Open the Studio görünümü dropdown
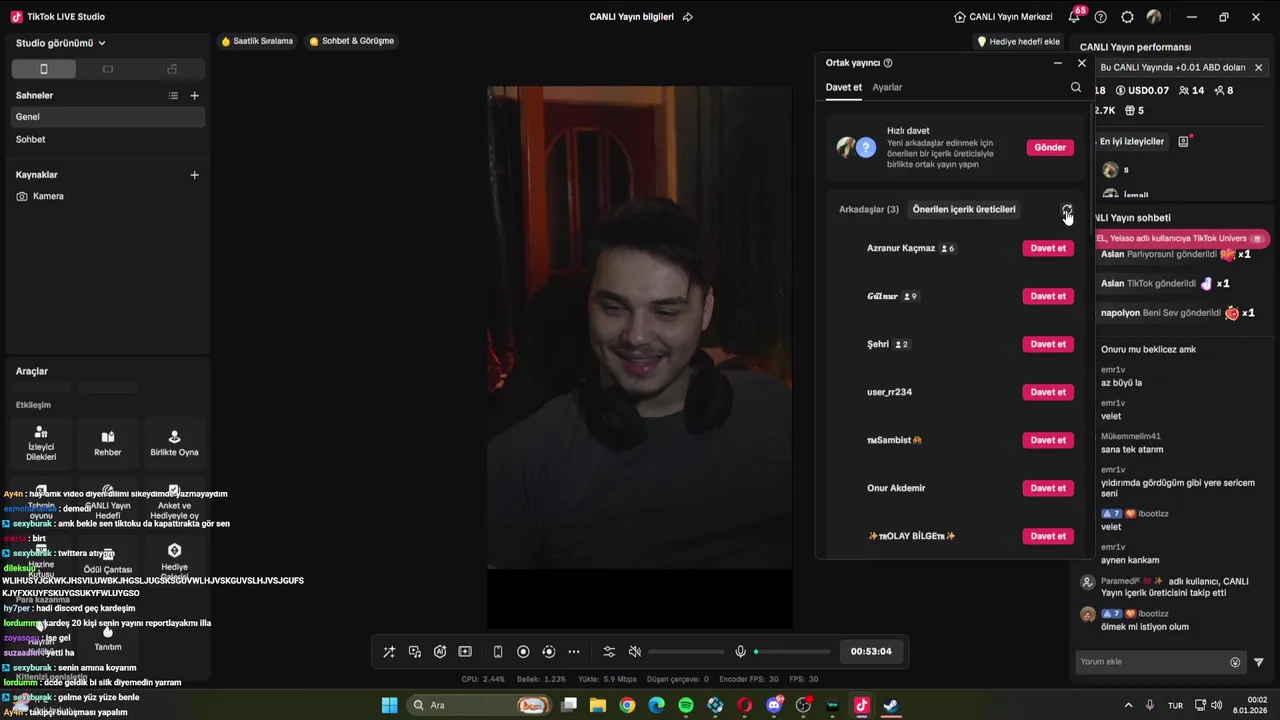 [61, 43]
